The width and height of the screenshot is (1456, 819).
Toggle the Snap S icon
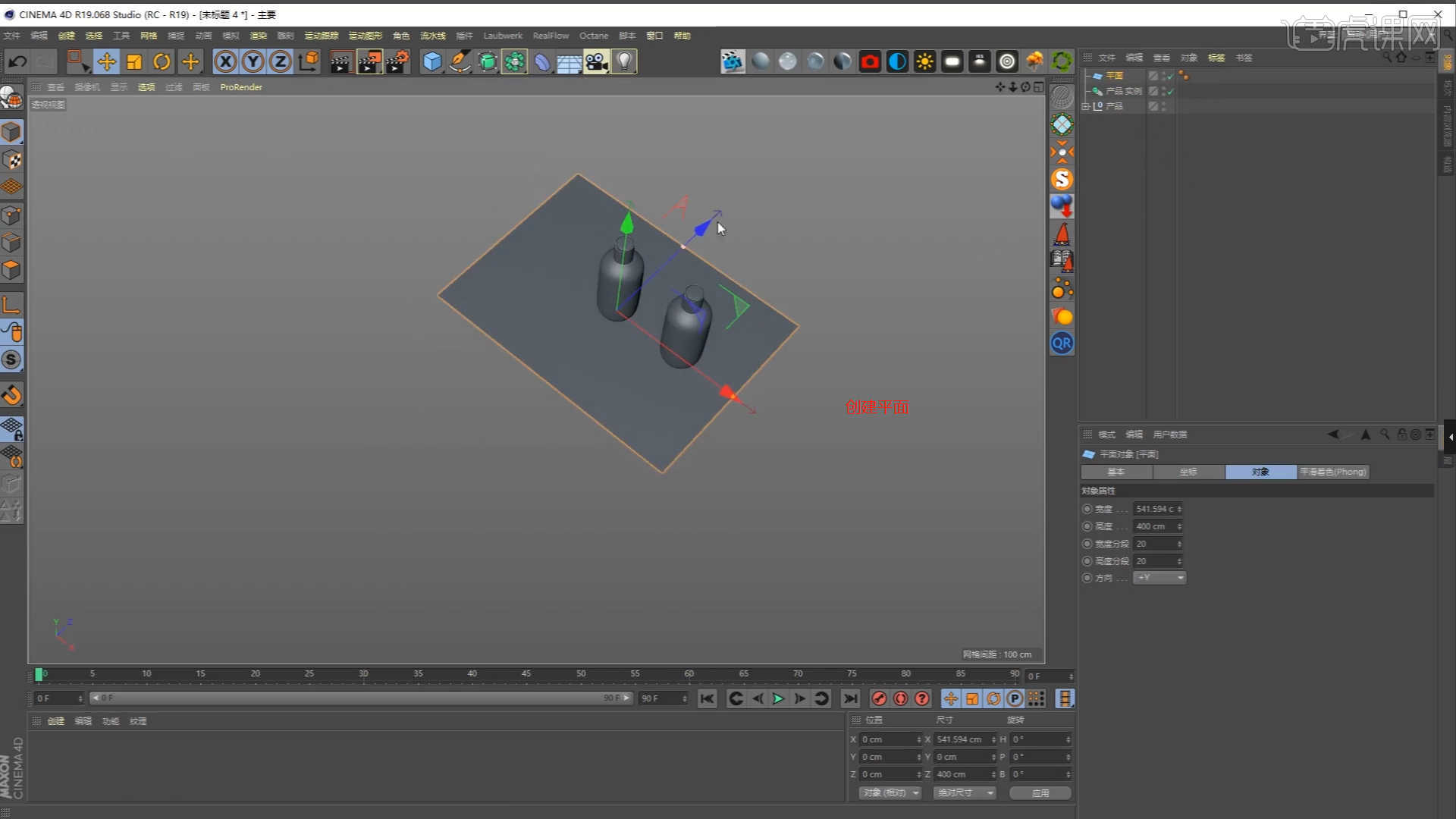11,359
